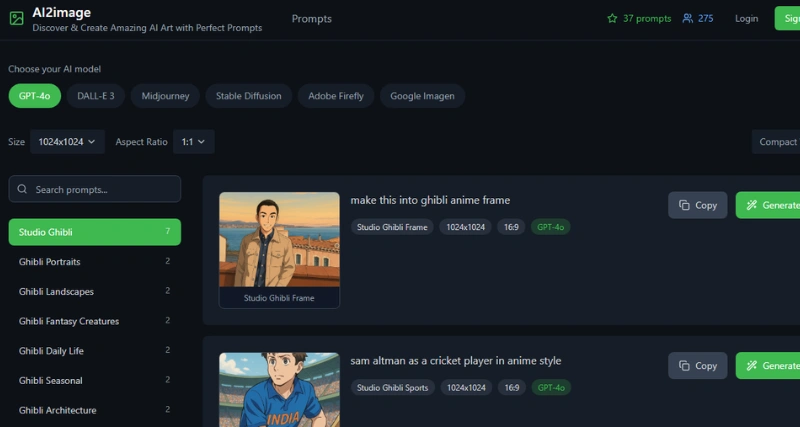Click in the Search prompts field
Image resolution: width=800 pixels, height=427 pixels.
[x=100, y=189]
